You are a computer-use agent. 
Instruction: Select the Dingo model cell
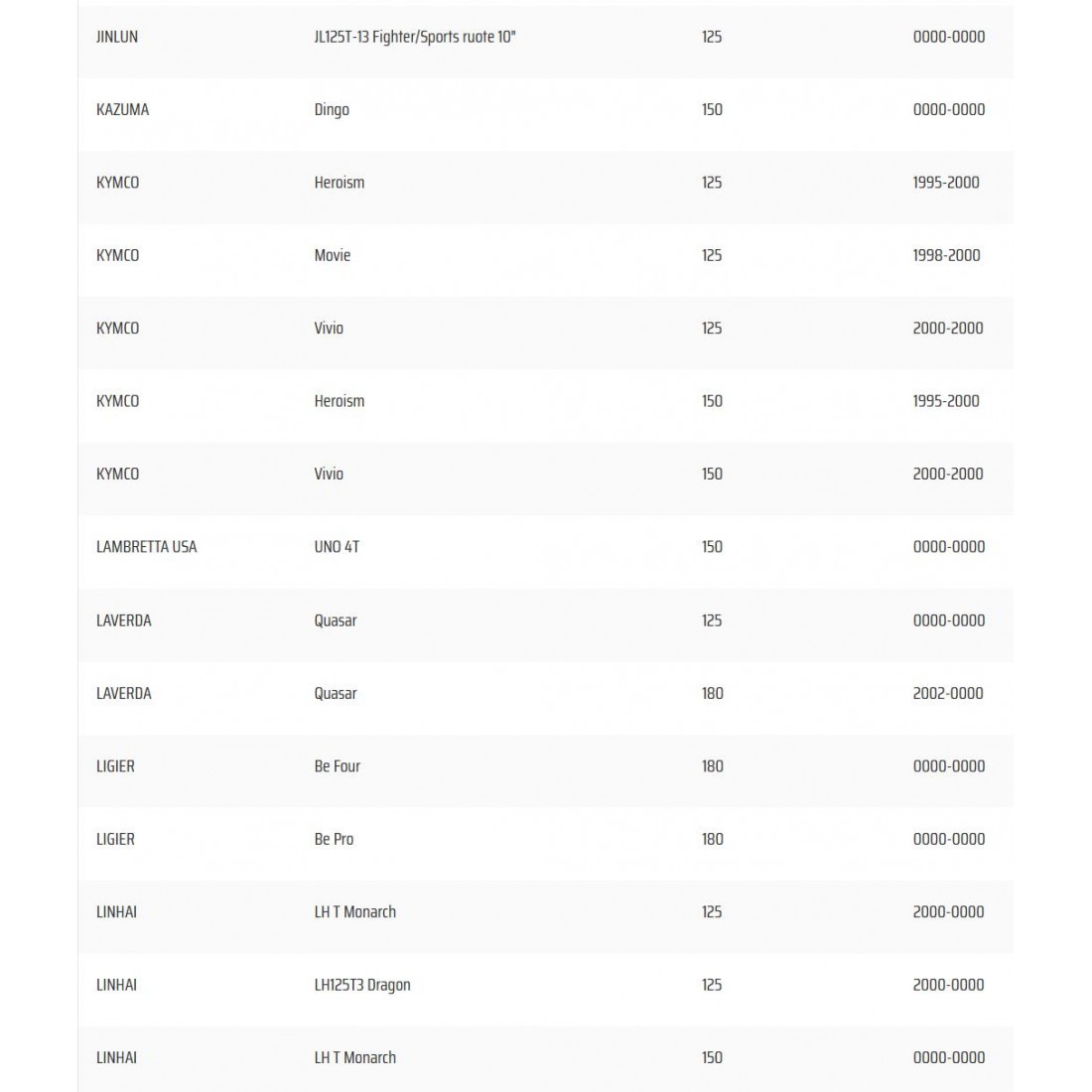click(x=332, y=109)
